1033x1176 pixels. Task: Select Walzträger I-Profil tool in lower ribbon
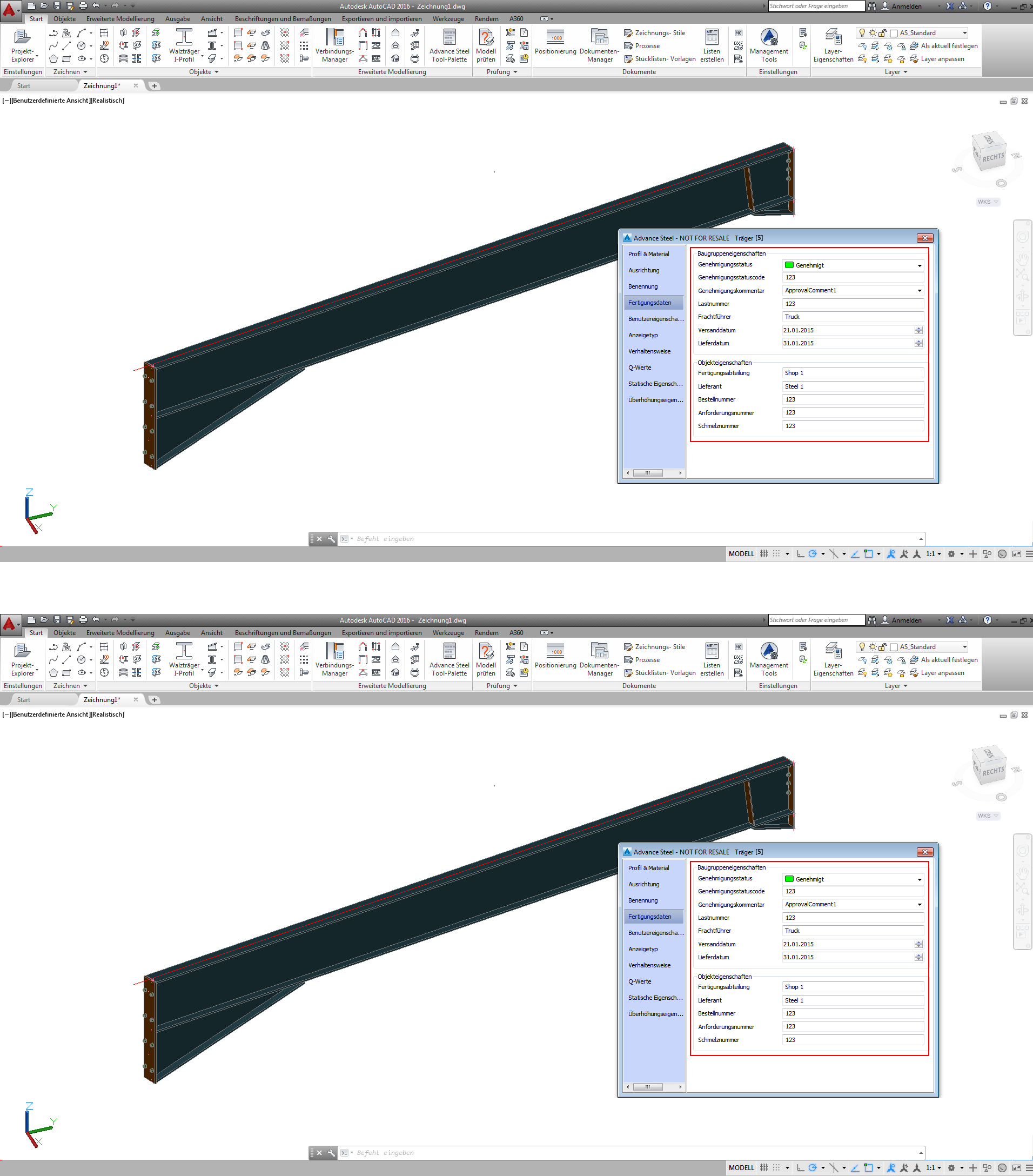(184, 659)
